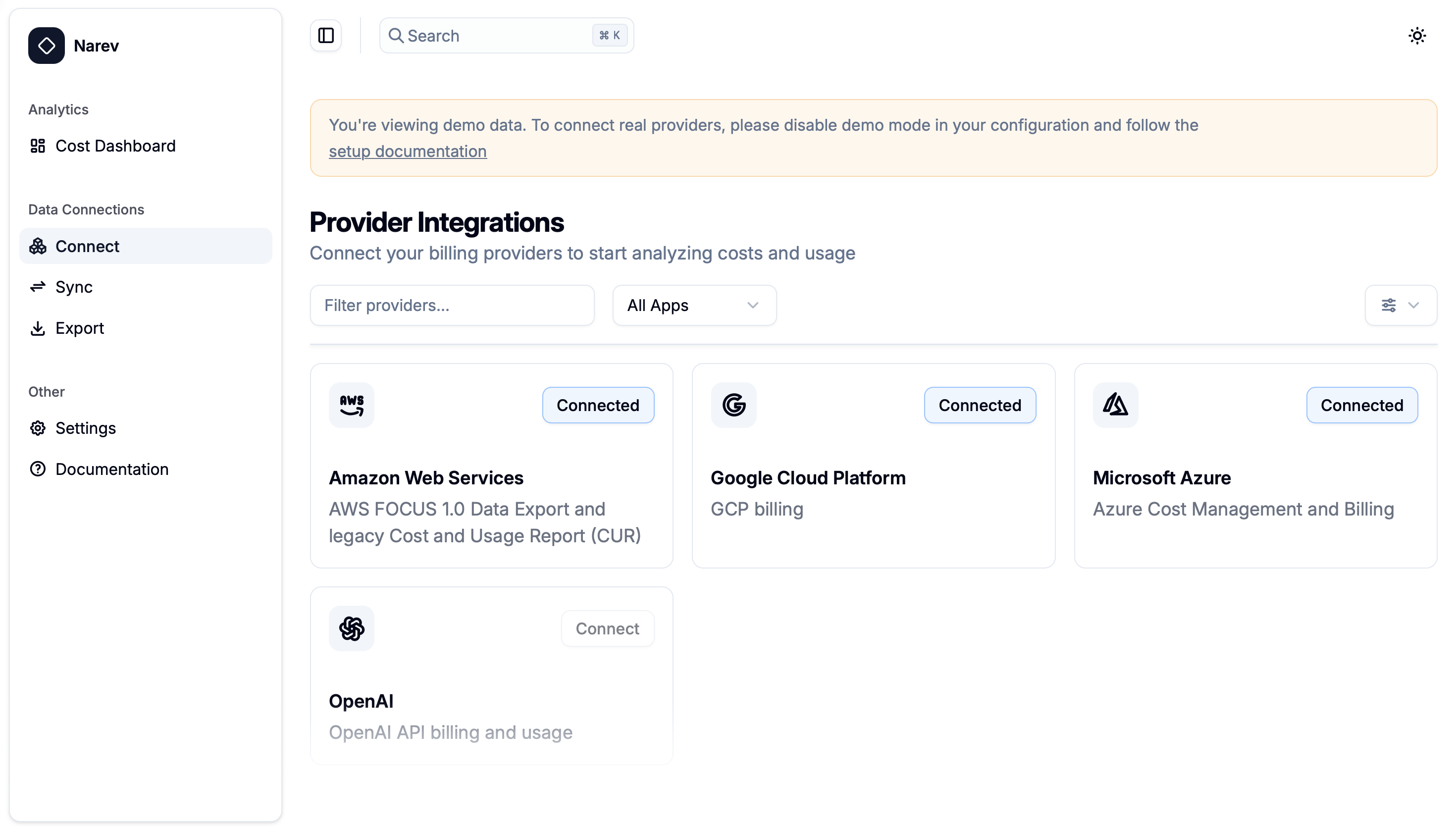The height and width of the screenshot is (831, 1456).
Task: Follow the setup documentation link
Action: [408, 151]
